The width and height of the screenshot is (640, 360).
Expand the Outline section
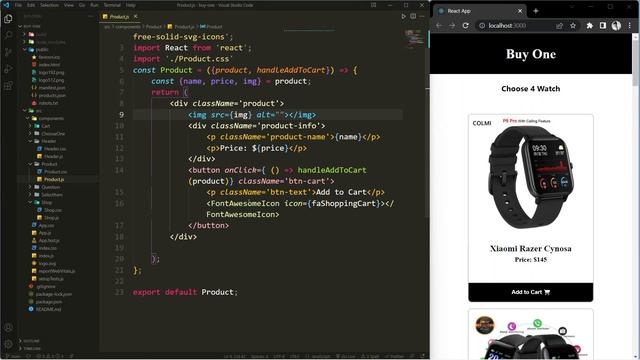point(31,341)
